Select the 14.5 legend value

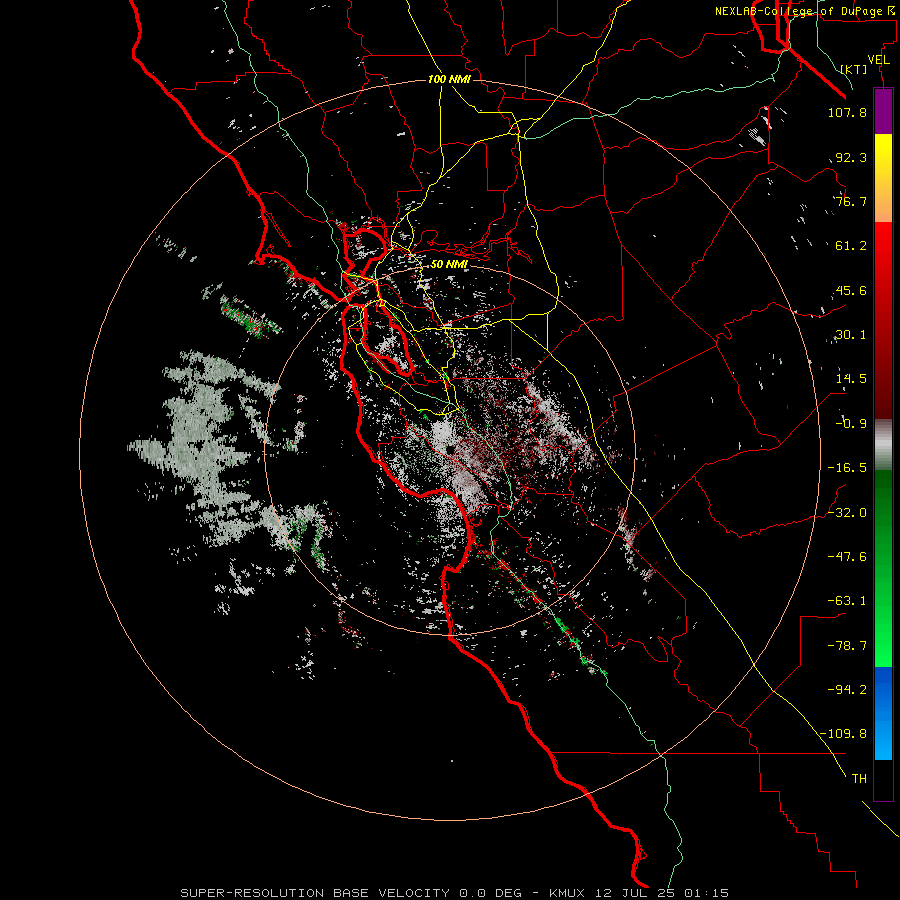tap(851, 379)
